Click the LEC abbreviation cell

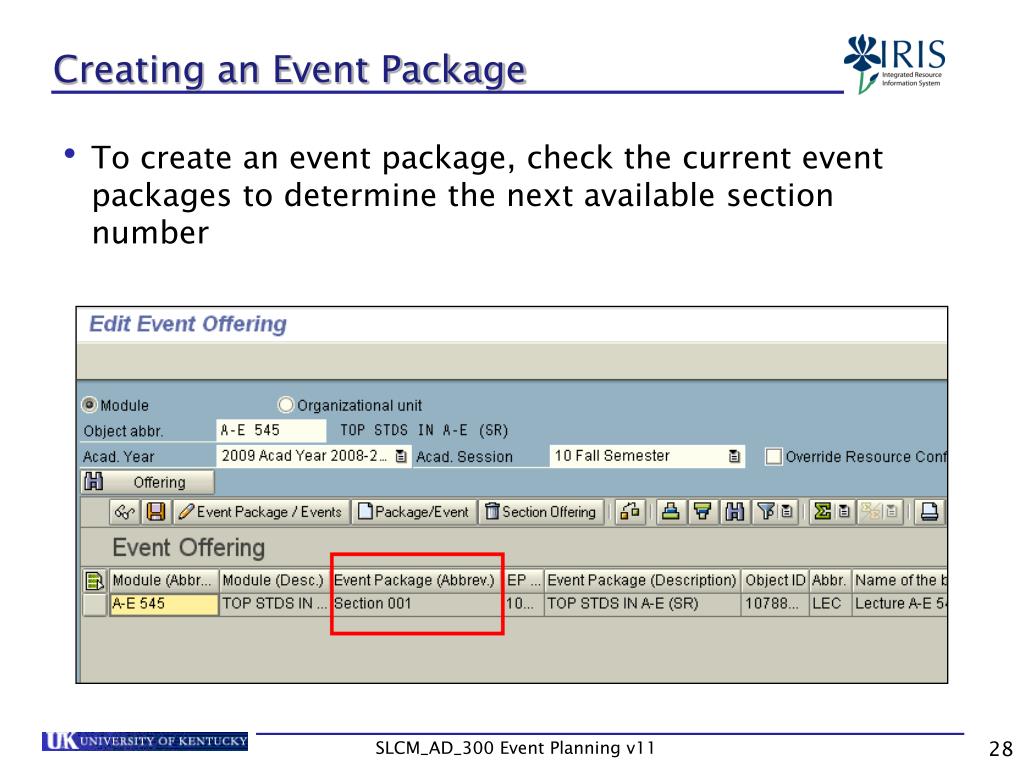pos(830,604)
